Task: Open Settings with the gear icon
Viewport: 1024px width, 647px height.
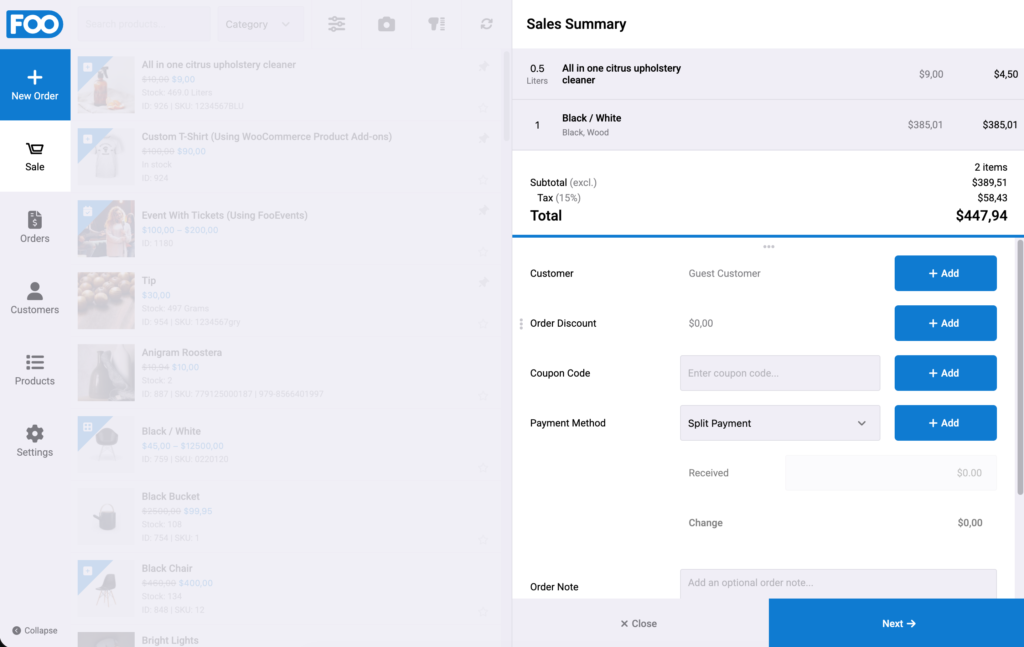Action: click(35, 441)
